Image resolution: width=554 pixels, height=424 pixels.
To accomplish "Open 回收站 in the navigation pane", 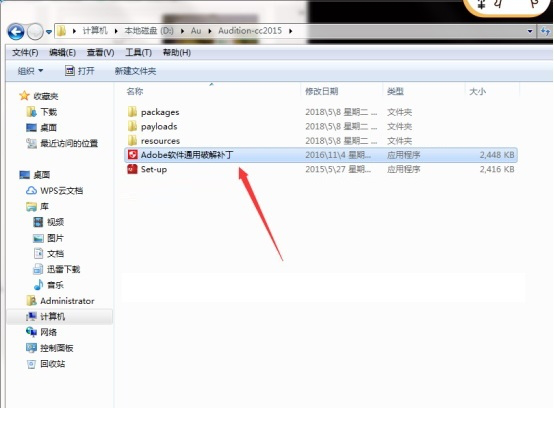I will point(46,364).
